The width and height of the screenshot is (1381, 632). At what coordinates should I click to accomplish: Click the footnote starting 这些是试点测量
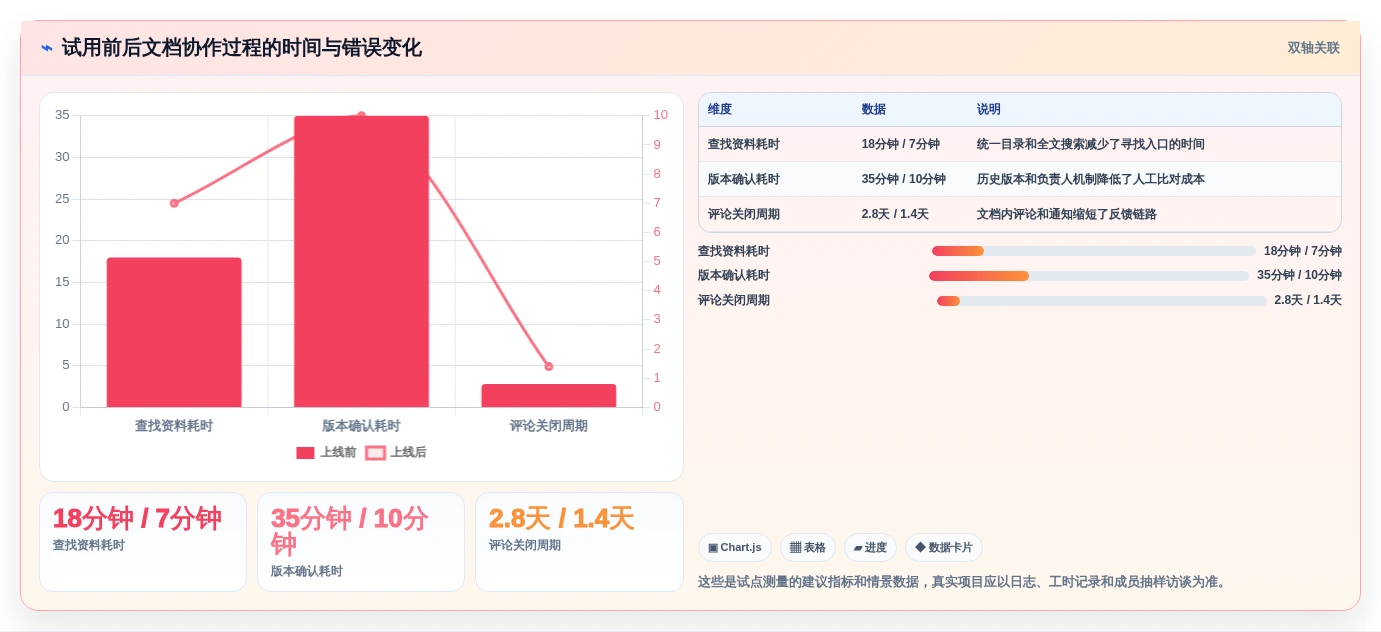pos(964,582)
